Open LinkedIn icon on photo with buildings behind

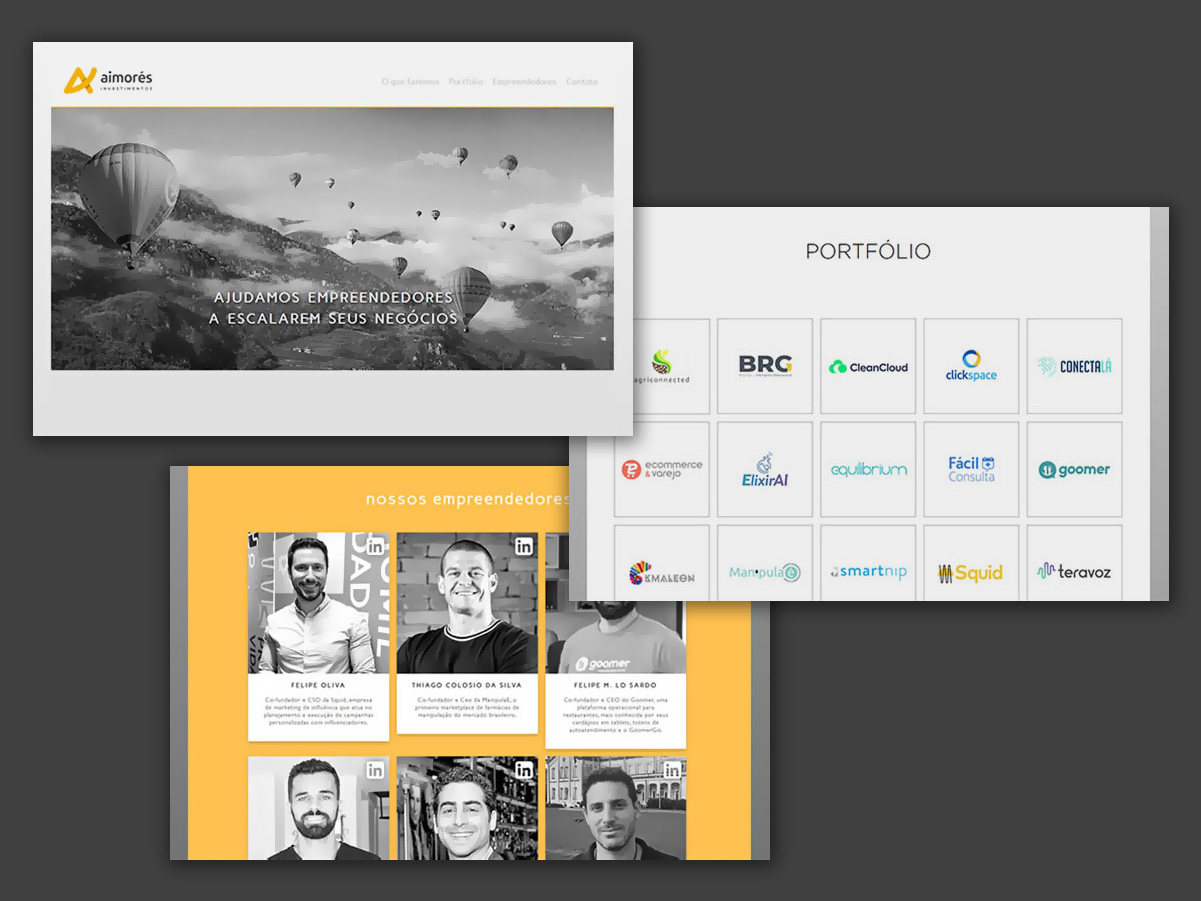(672, 770)
